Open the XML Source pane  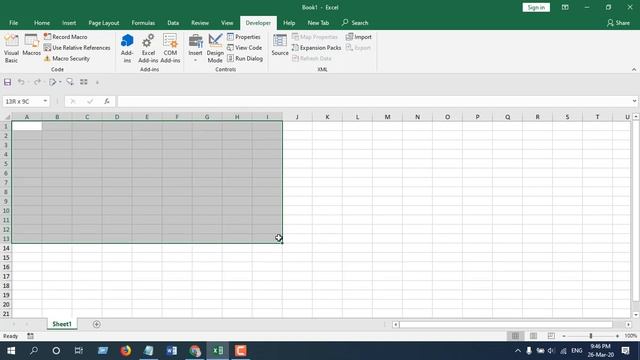pyautogui.click(x=280, y=45)
